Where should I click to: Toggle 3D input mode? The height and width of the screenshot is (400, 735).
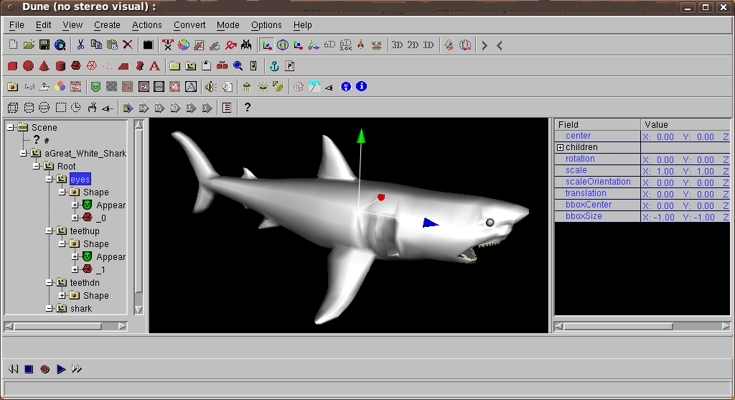tap(397, 45)
